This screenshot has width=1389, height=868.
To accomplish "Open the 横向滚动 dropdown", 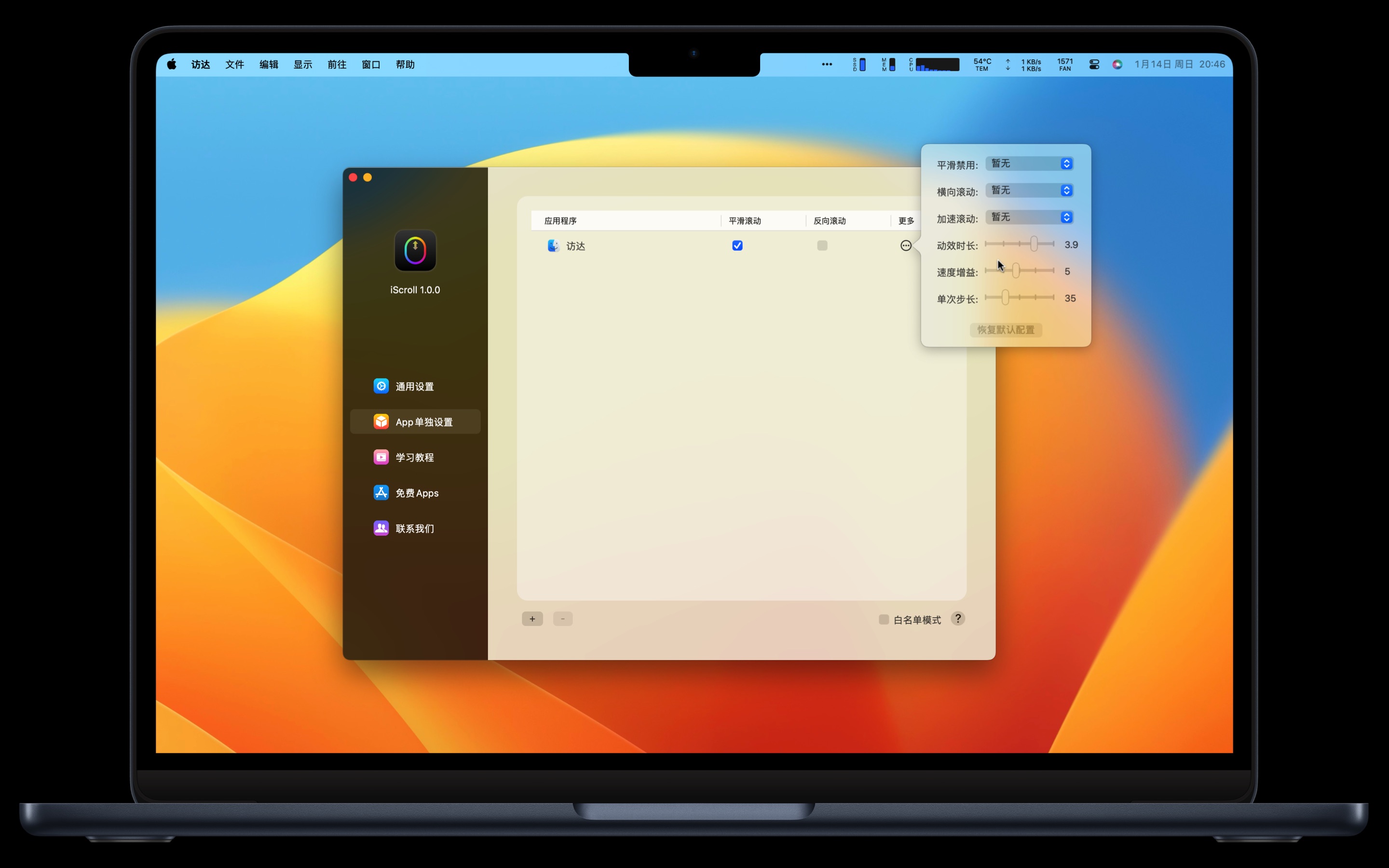I will click(1030, 190).
